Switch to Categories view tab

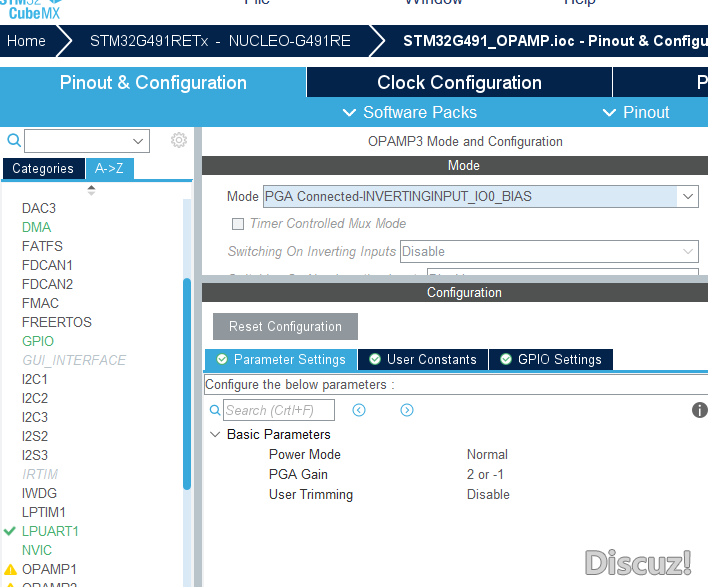pos(43,168)
